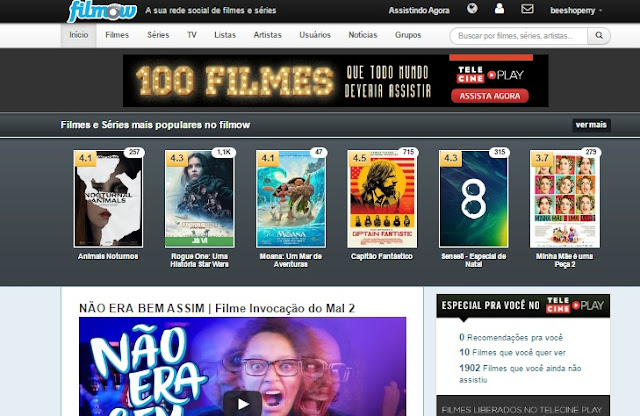Open the Sense8 poster
This screenshot has height=416, width=640.
point(473,199)
